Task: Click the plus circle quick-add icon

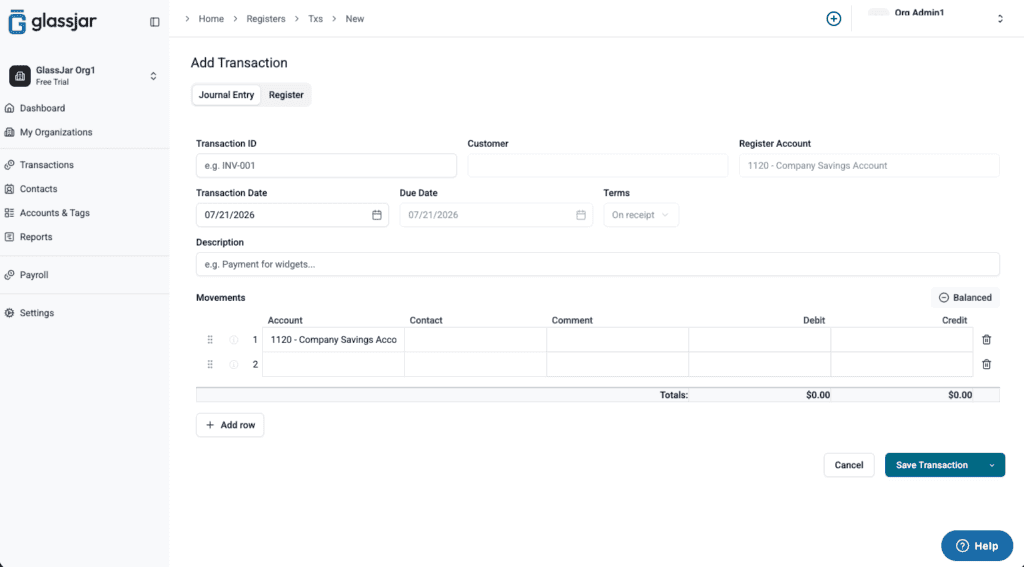Action: tap(833, 19)
